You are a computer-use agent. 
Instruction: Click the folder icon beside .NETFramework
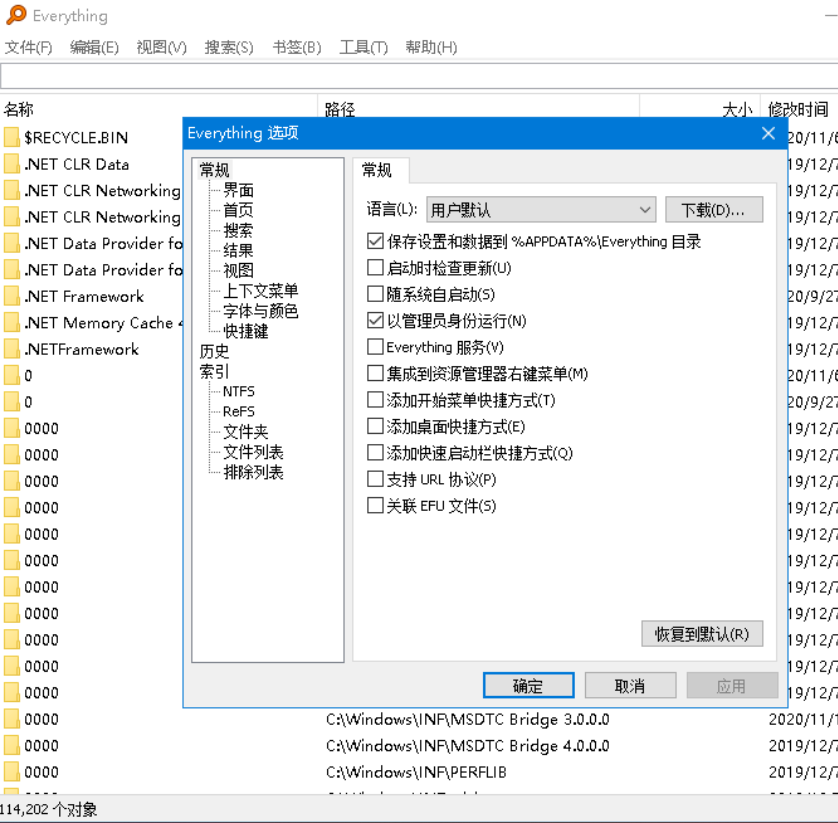pos(12,350)
